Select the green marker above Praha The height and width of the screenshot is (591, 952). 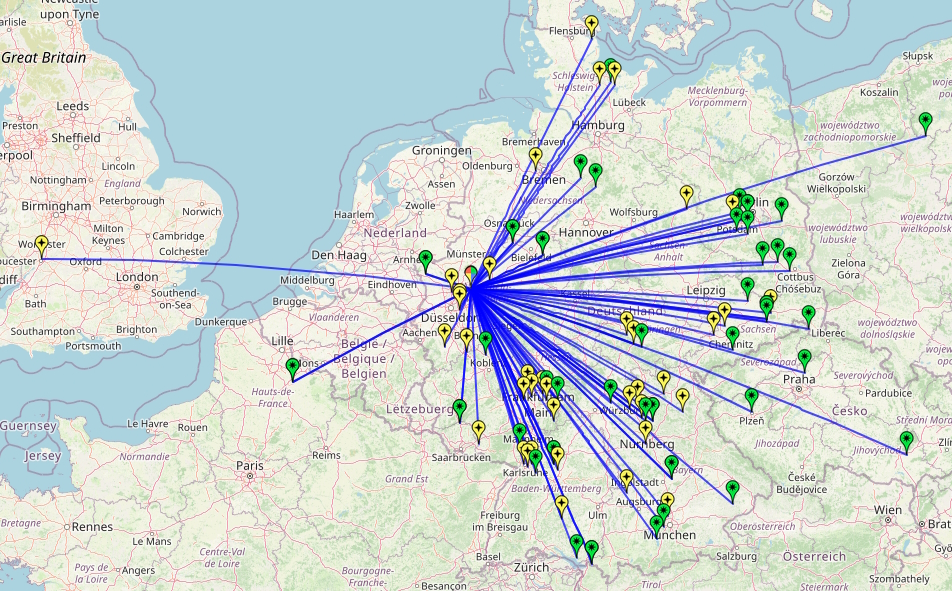[x=805, y=358]
